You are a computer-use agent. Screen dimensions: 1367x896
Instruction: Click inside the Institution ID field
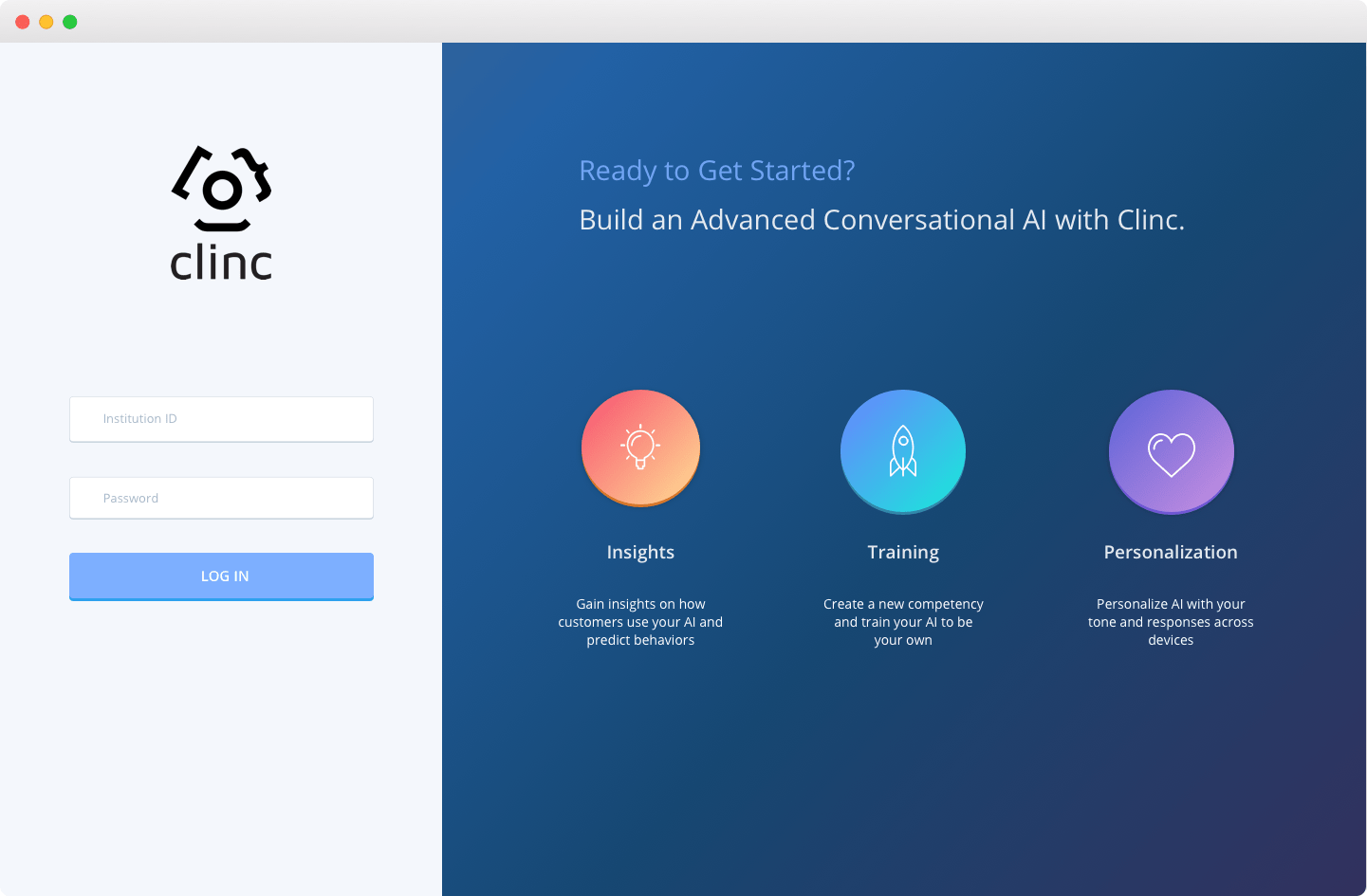221,418
